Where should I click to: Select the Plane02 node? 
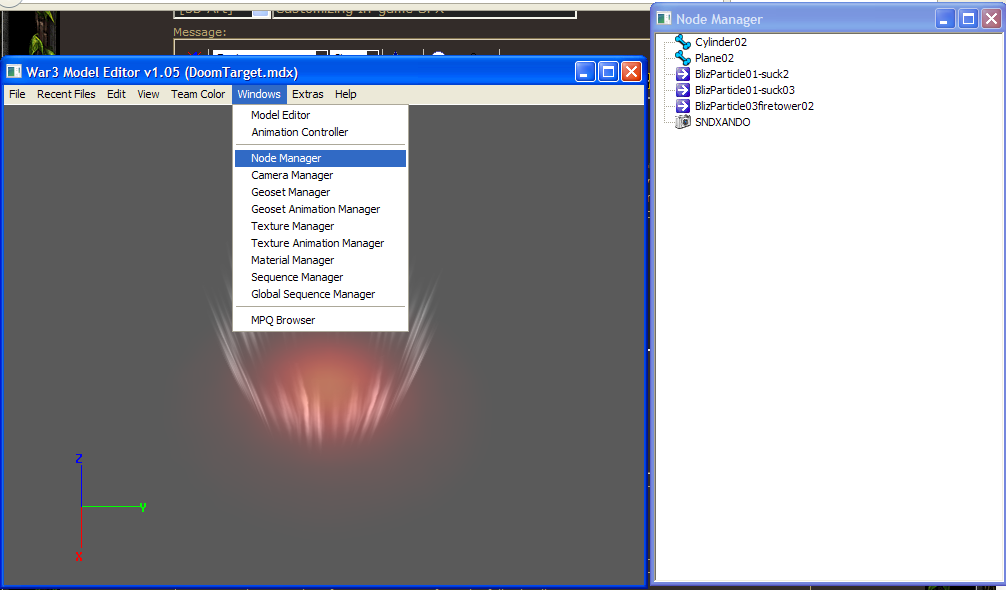[x=714, y=58]
